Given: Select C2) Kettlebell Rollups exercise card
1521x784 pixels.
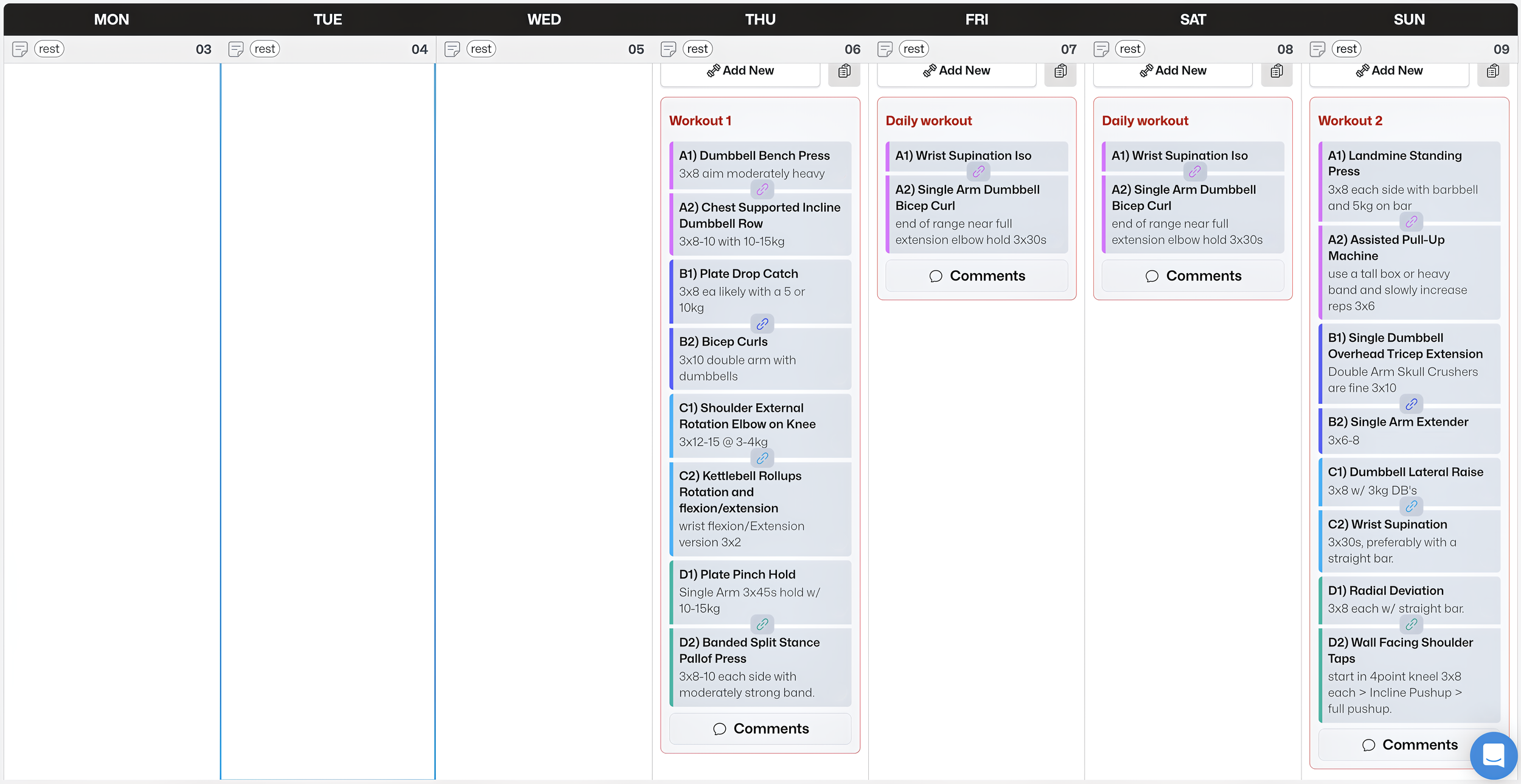Looking at the screenshot, I should click(761, 509).
